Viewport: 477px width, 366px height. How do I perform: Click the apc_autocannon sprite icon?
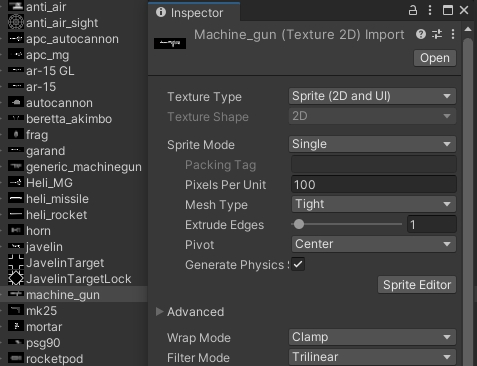(16, 38)
